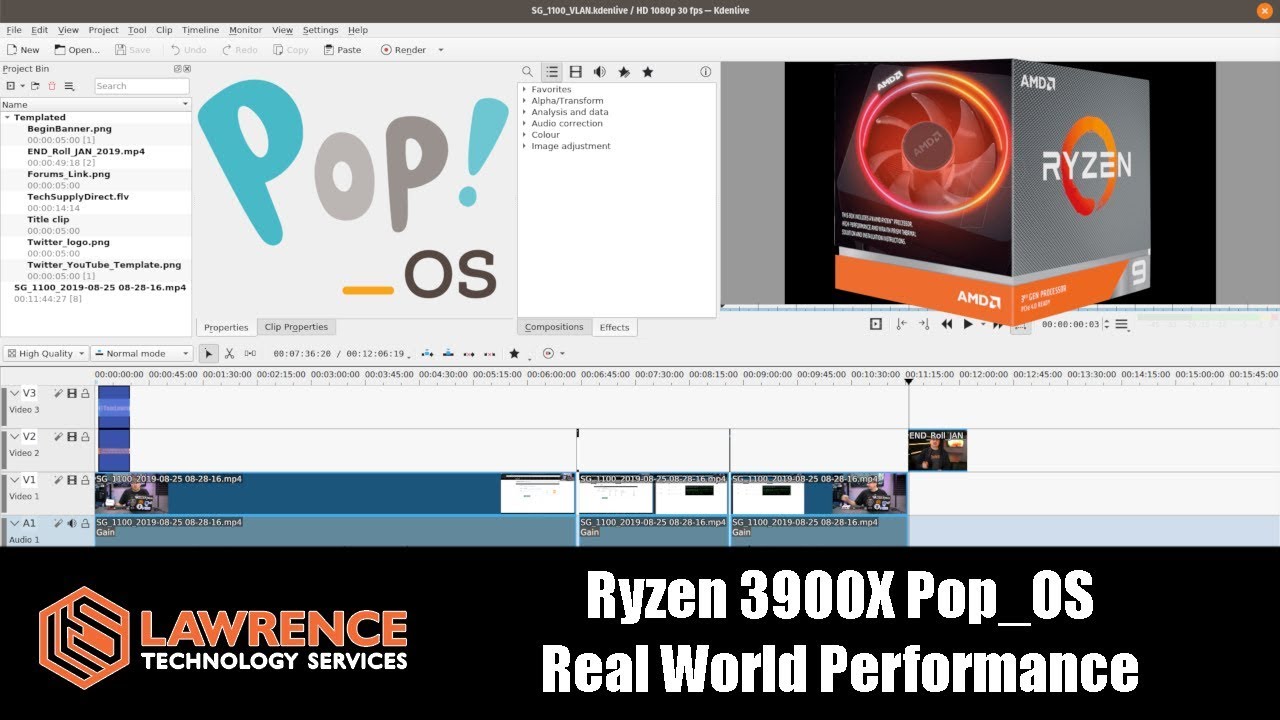Open the High Quality preview dropdown
Image resolution: width=1280 pixels, height=720 pixels.
(x=45, y=353)
